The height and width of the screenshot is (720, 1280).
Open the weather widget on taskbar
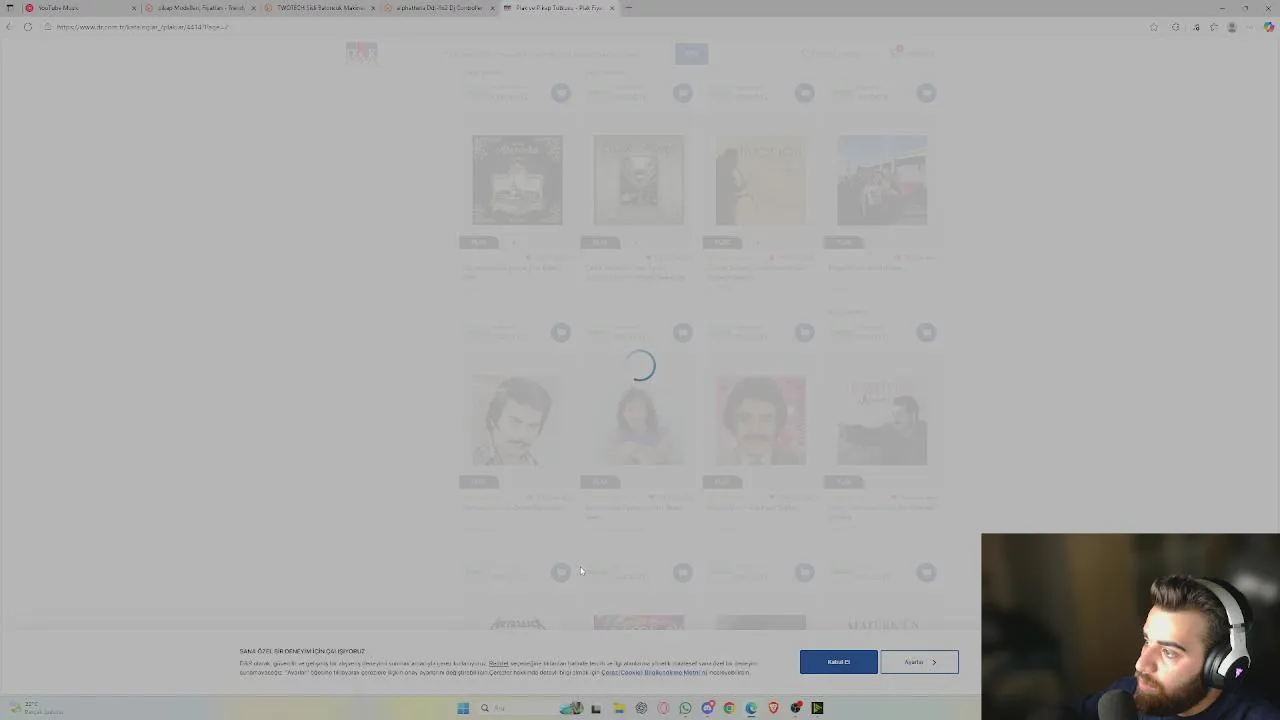click(35, 708)
